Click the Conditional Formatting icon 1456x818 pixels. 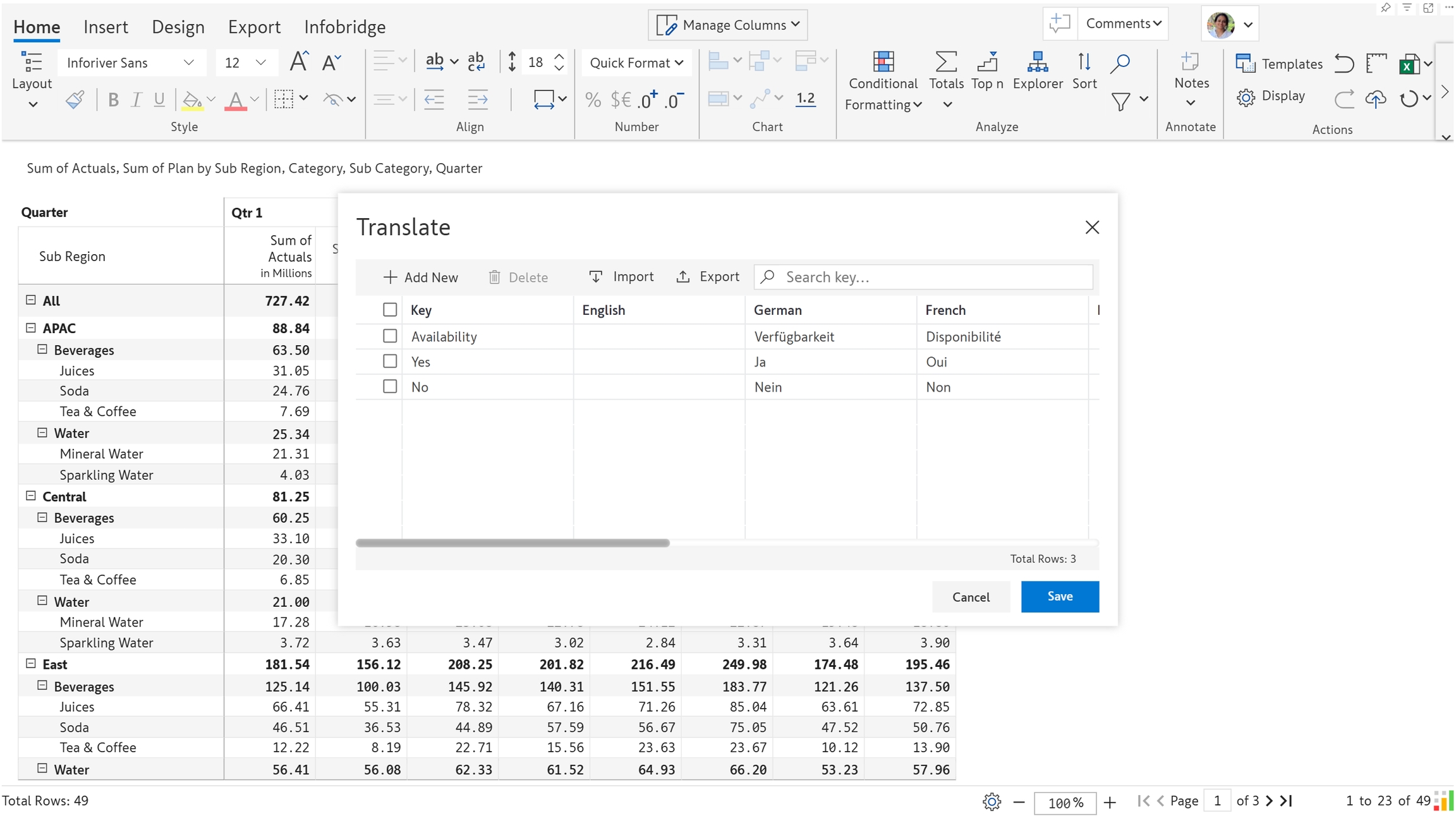coord(883,63)
